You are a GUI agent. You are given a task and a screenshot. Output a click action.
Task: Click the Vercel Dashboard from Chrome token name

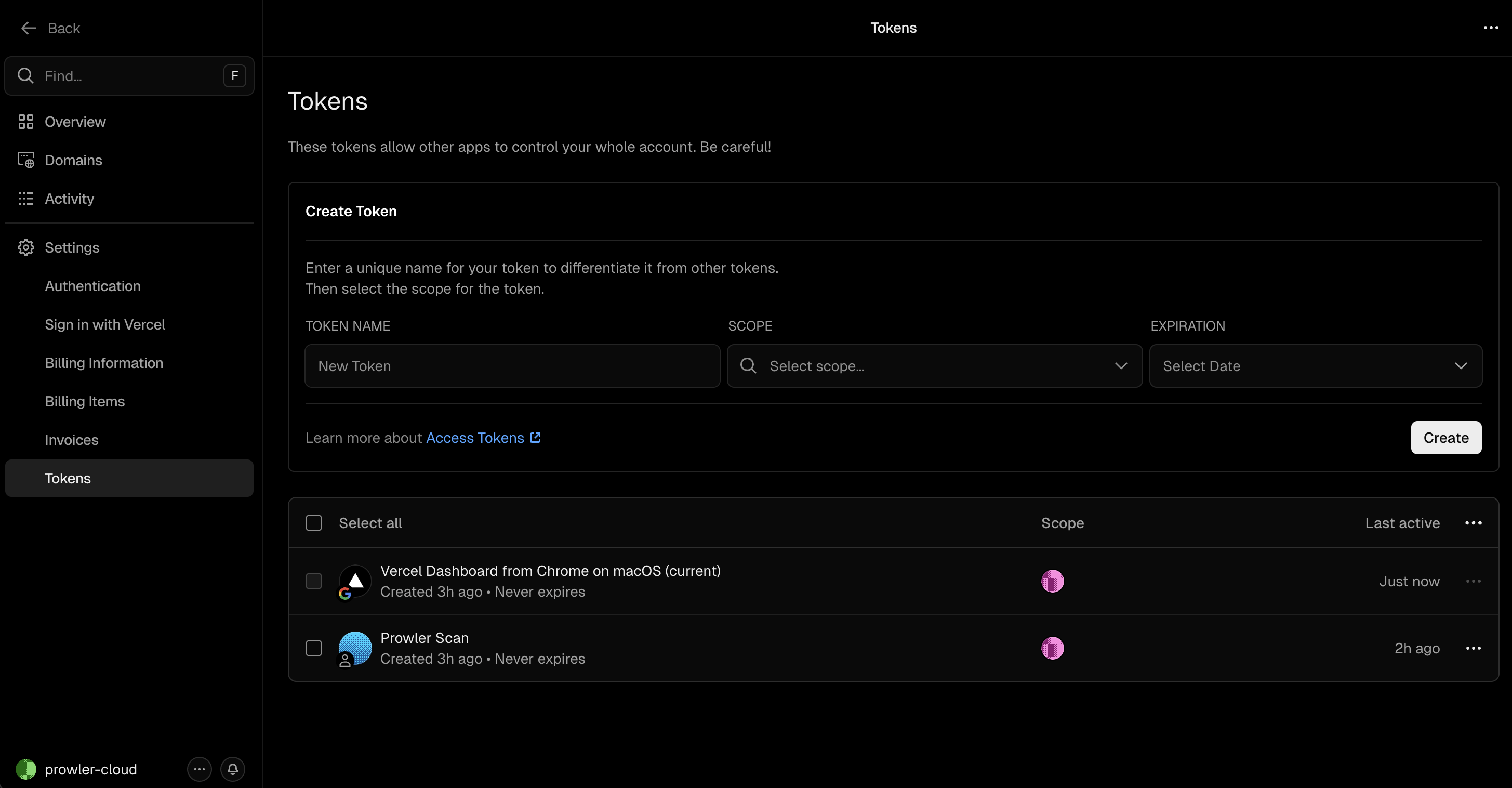(551, 570)
